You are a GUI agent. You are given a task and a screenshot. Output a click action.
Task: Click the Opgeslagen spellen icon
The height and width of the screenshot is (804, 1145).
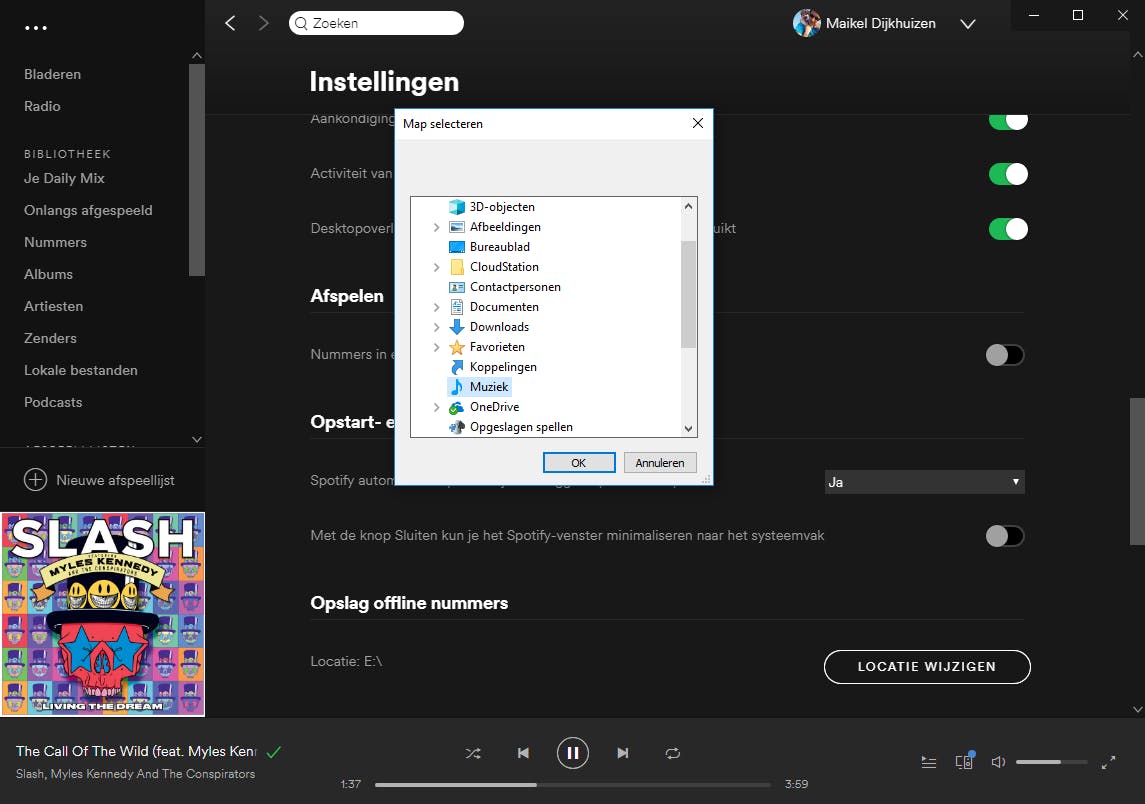[x=457, y=426]
